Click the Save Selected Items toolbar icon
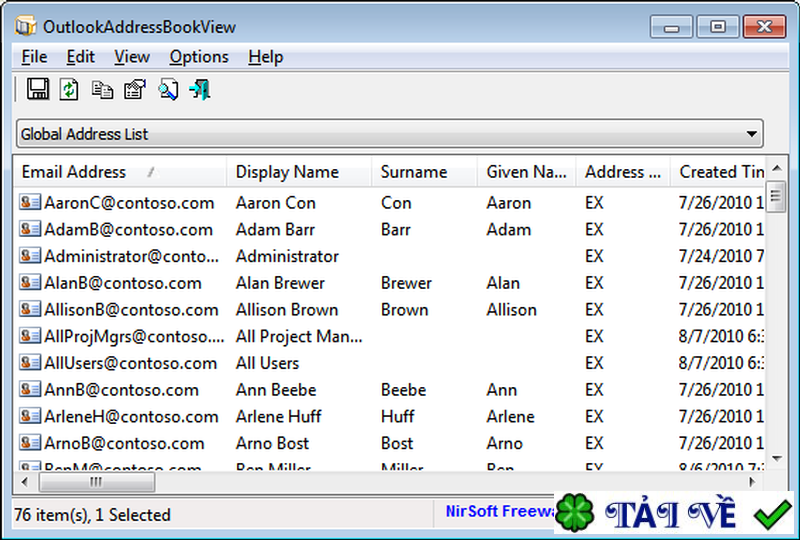Screen dimensions: 800x540 pyautogui.click(x=38, y=89)
